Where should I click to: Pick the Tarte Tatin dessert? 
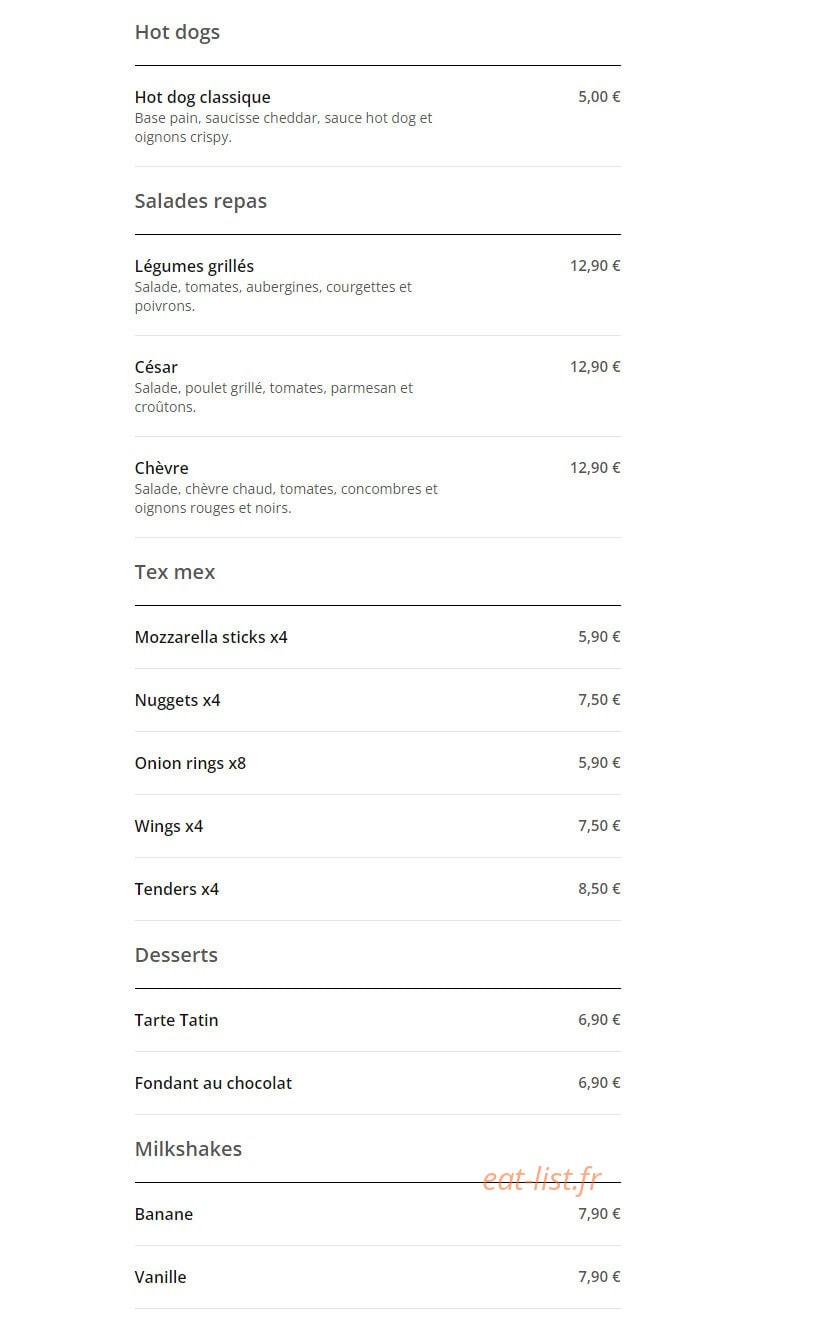(377, 1020)
